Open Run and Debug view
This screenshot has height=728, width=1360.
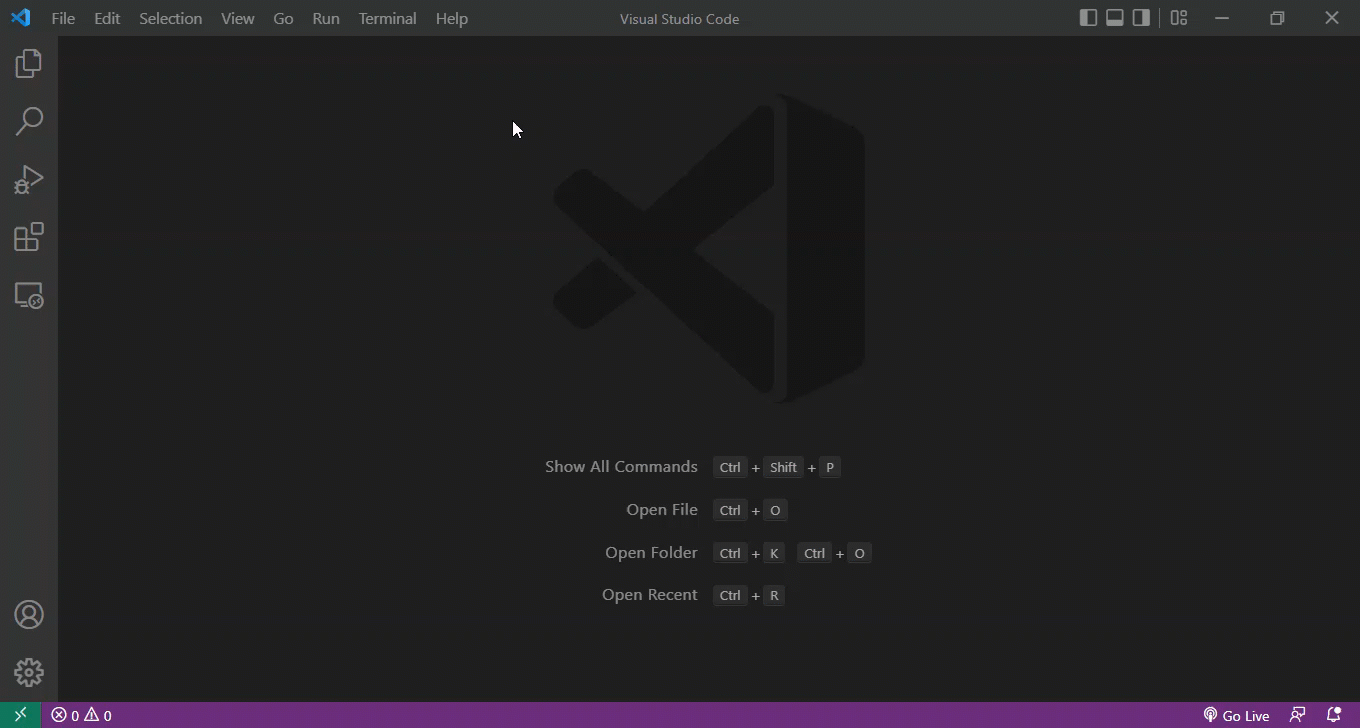point(29,180)
